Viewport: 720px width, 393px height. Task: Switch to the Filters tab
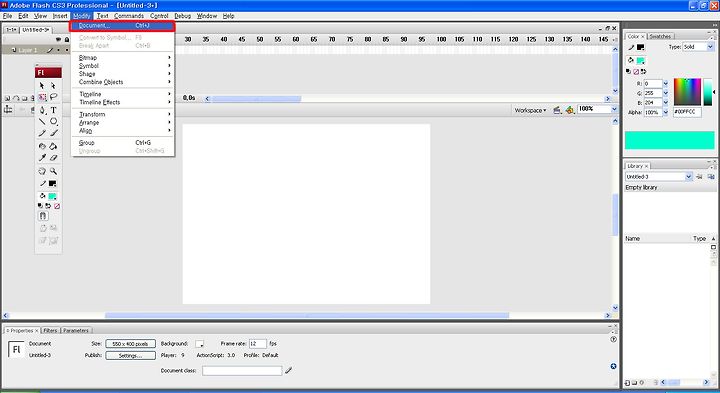[51, 331]
